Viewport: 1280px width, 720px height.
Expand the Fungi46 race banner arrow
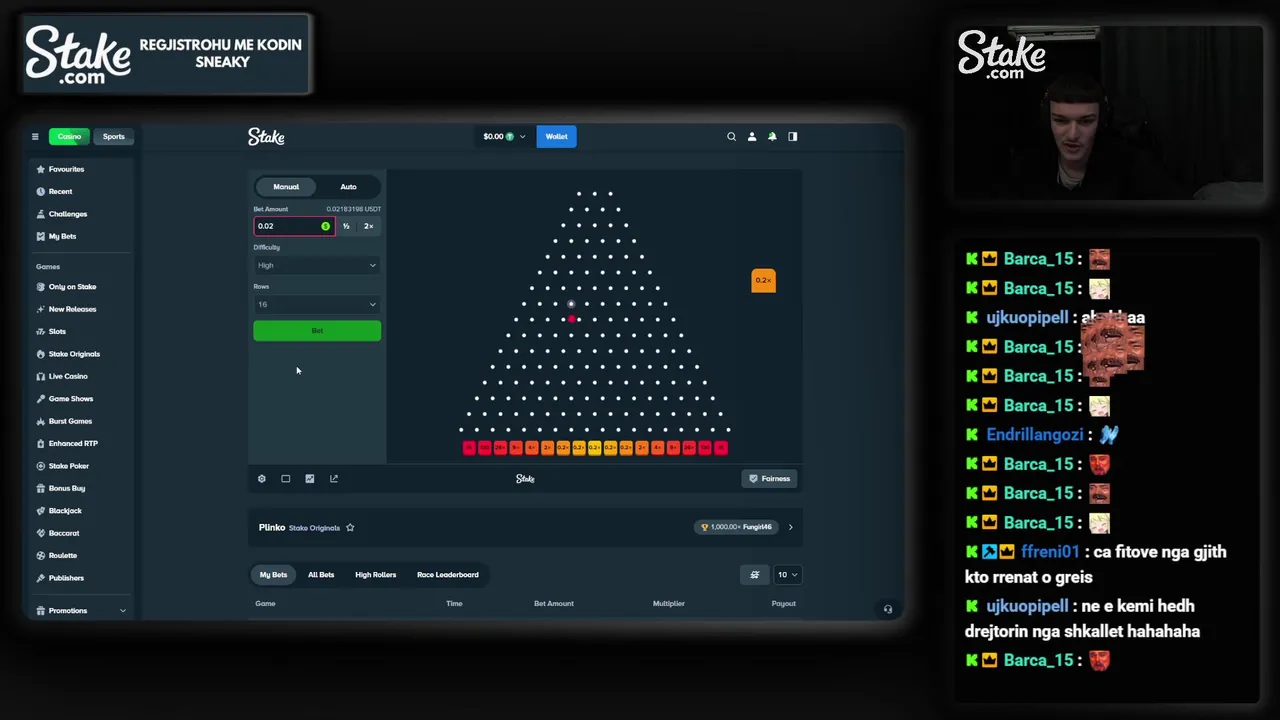pos(791,528)
